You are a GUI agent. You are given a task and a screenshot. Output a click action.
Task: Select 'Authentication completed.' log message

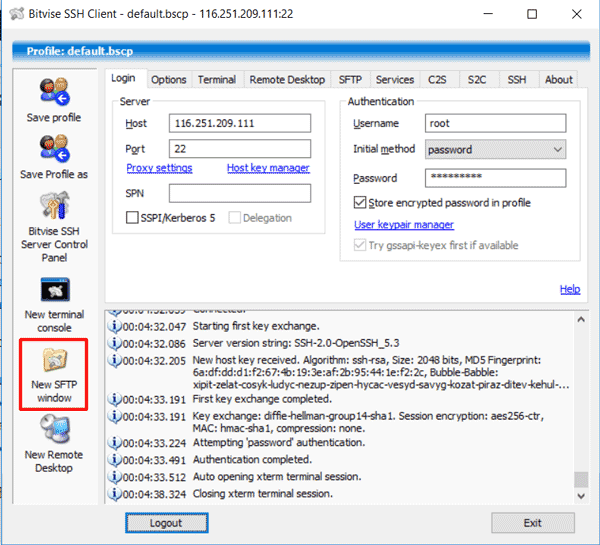pyautogui.click(x=252, y=459)
